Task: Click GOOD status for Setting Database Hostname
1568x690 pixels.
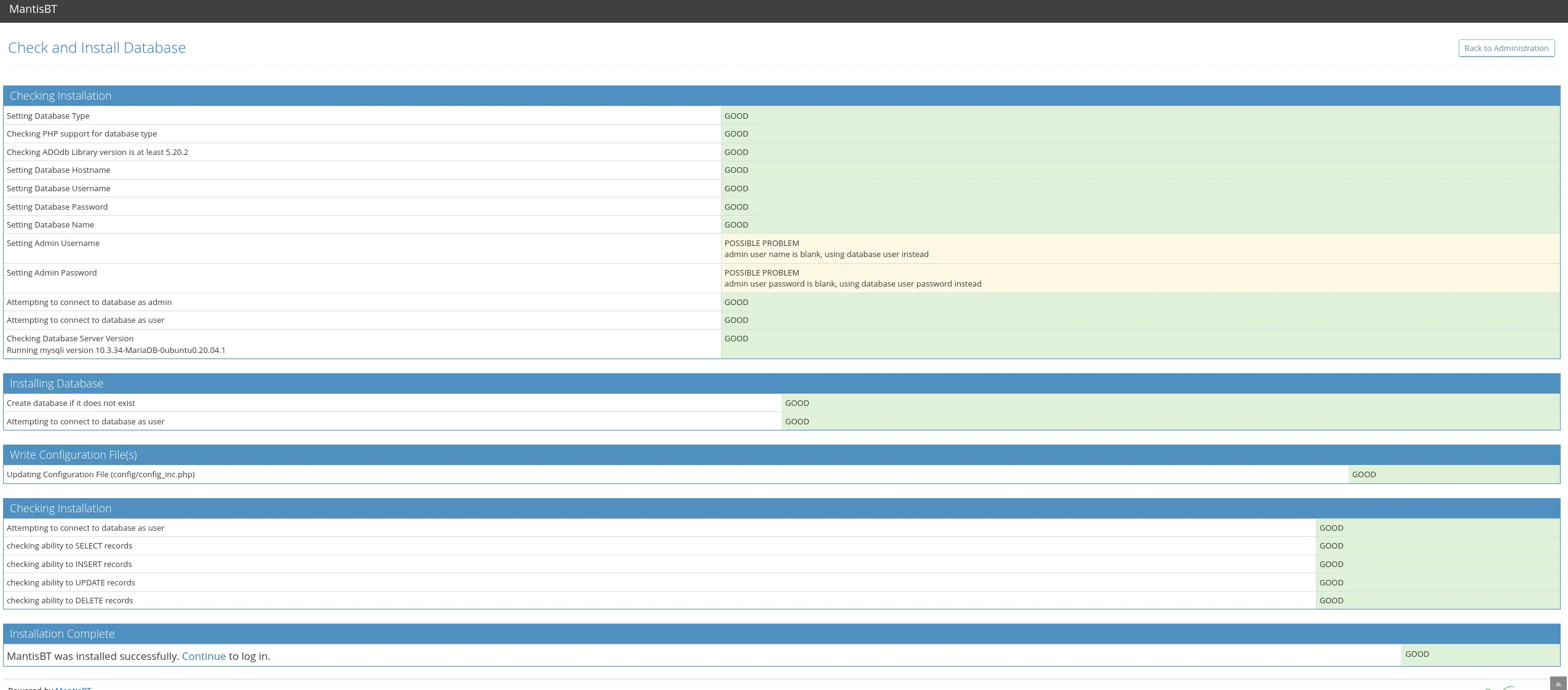Action: pos(736,170)
